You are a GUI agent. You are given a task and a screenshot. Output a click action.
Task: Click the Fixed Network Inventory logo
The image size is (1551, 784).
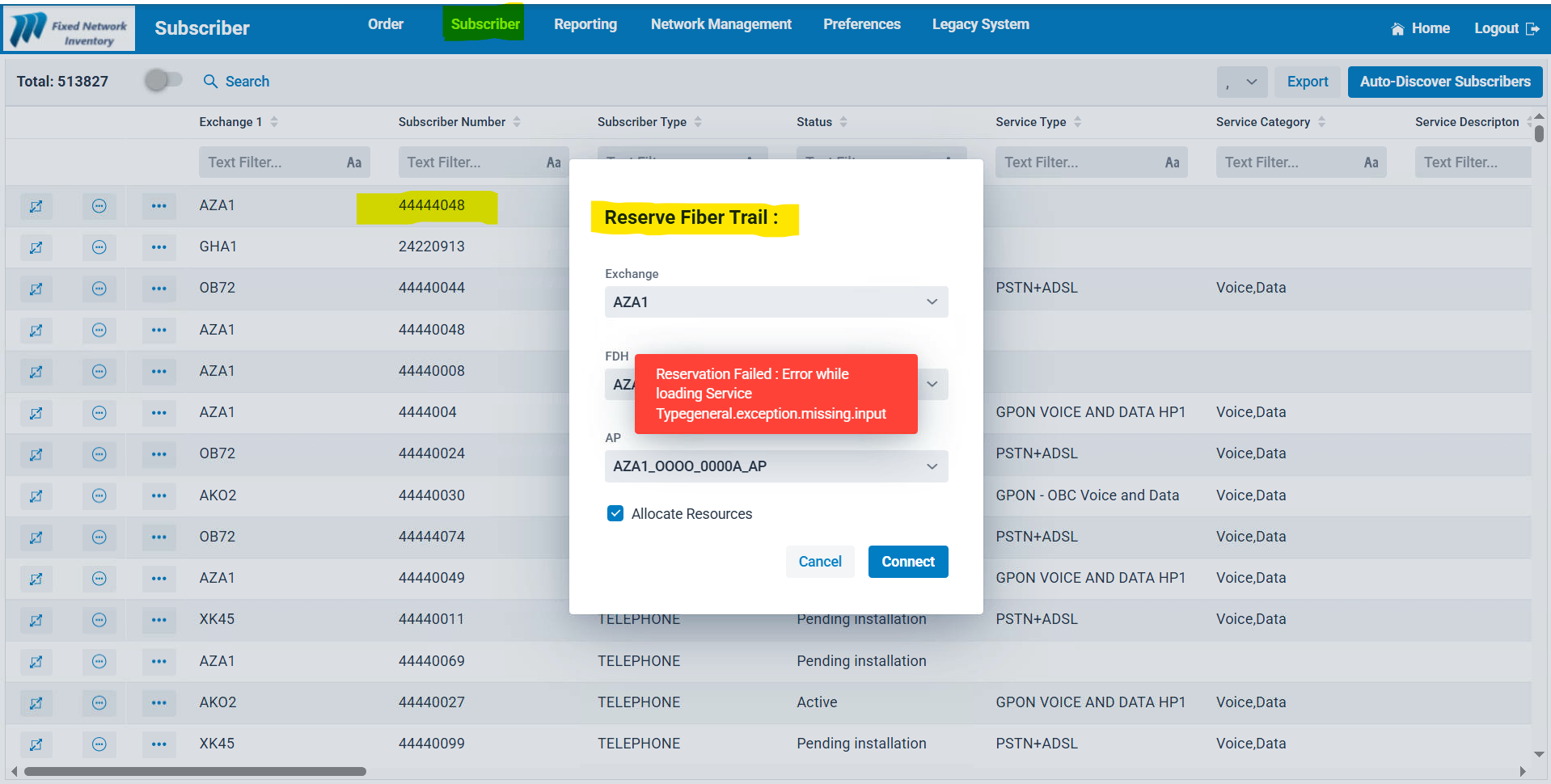(x=70, y=29)
